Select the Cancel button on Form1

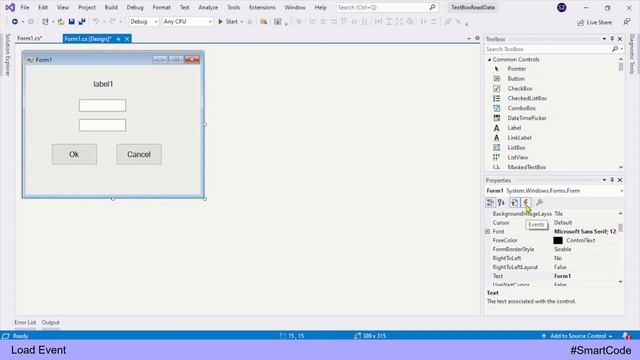tap(139, 154)
